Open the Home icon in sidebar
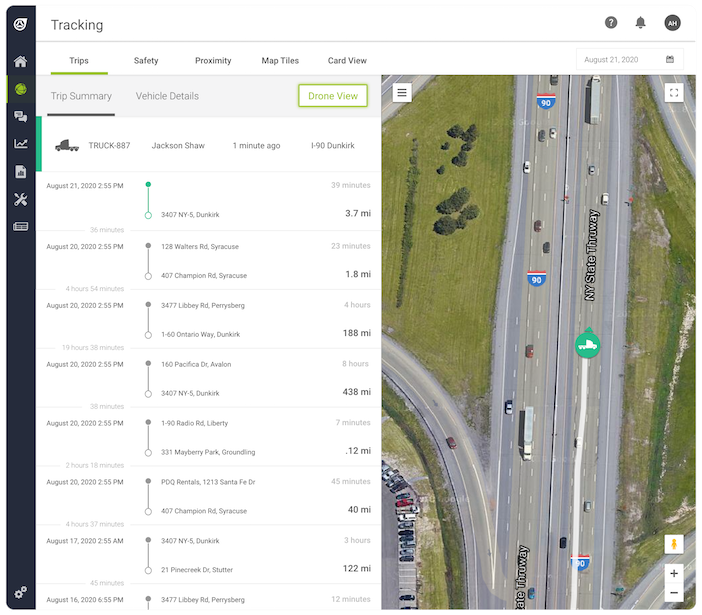Viewport: 702px width, 615px height. (20, 62)
